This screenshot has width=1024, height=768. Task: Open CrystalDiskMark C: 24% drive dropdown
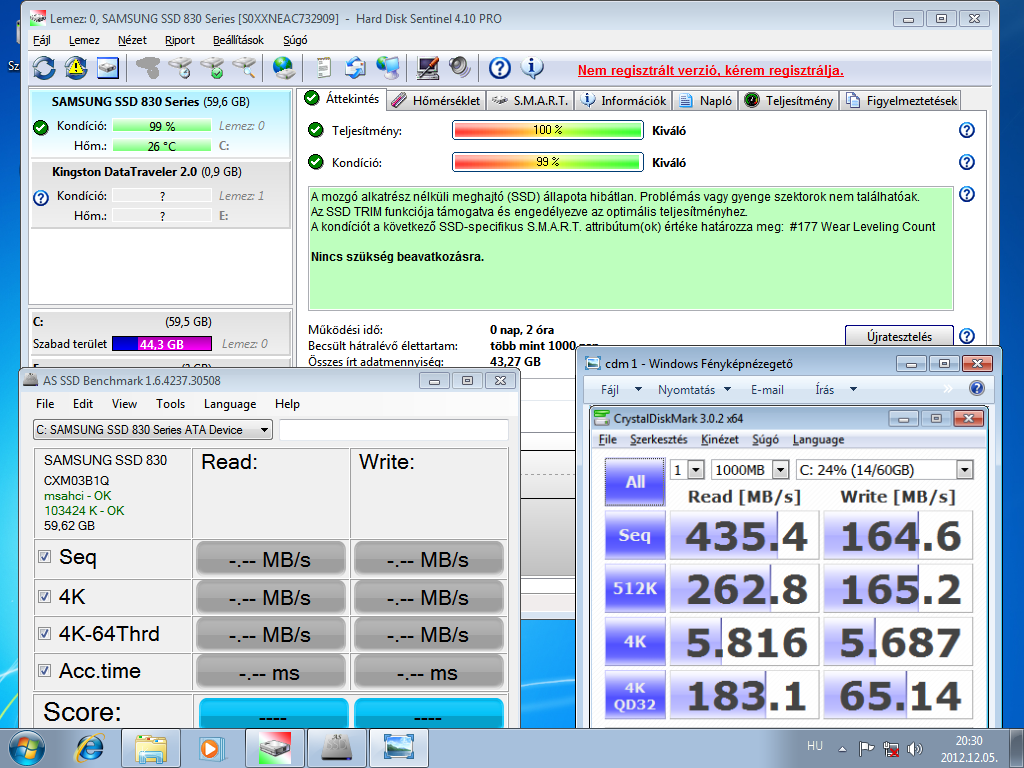point(965,470)
